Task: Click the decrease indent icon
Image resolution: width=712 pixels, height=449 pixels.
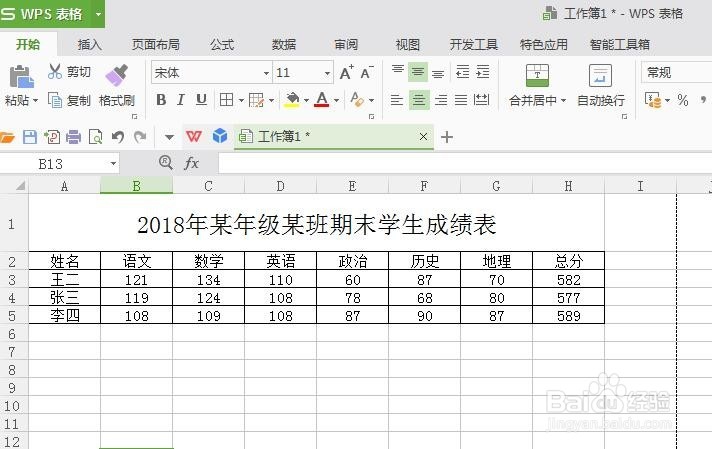Action: [x=463, y=72]
